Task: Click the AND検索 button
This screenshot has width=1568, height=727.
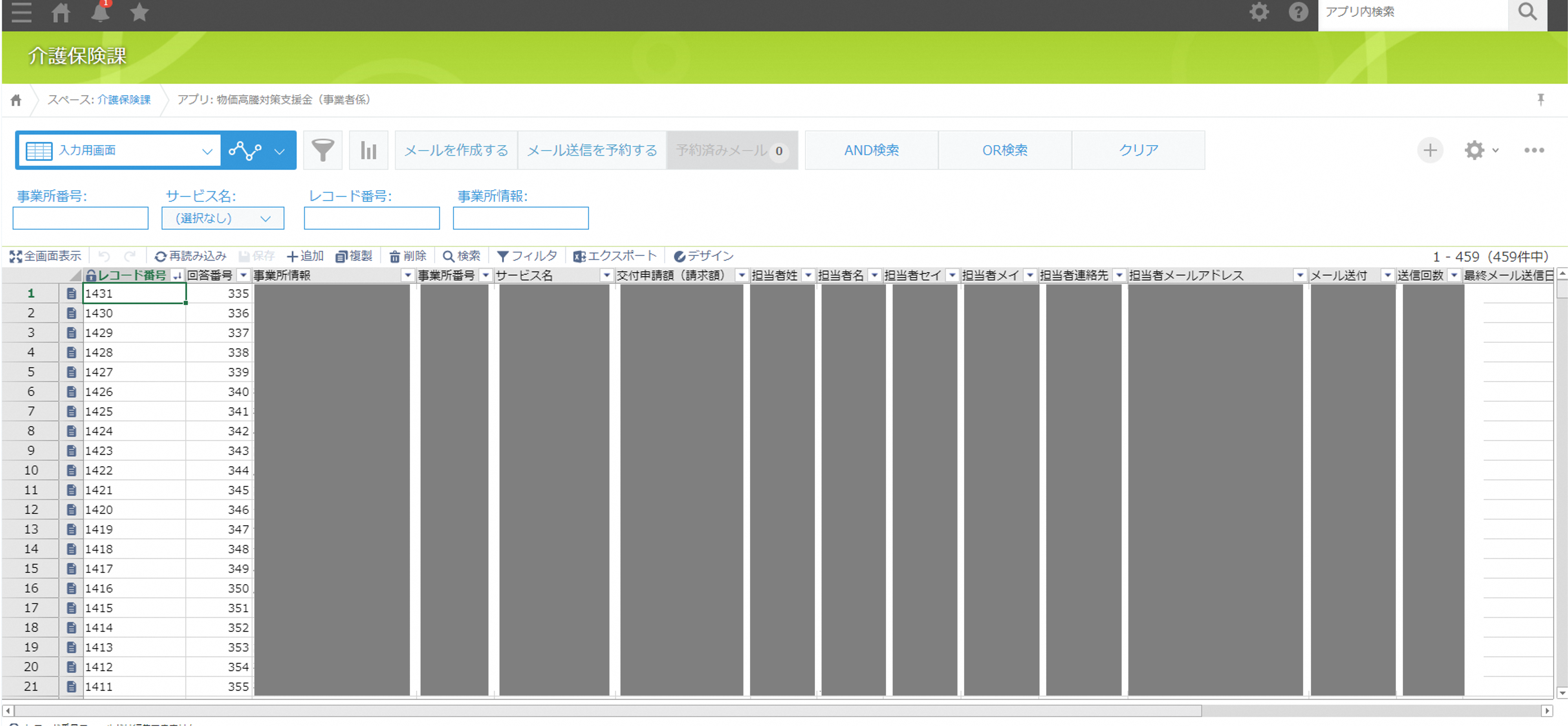Action: click(x=871, y=150)
